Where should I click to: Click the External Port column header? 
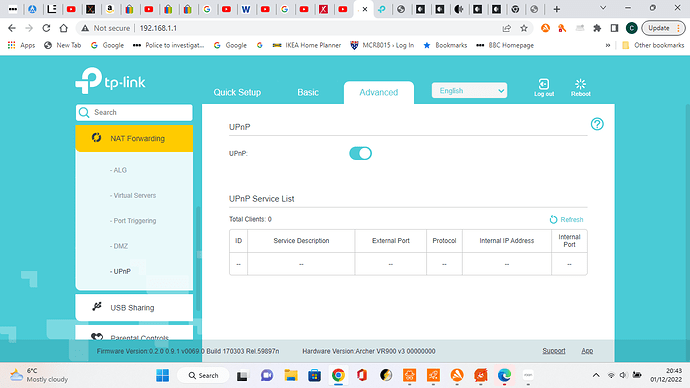(x=390, y=241)
